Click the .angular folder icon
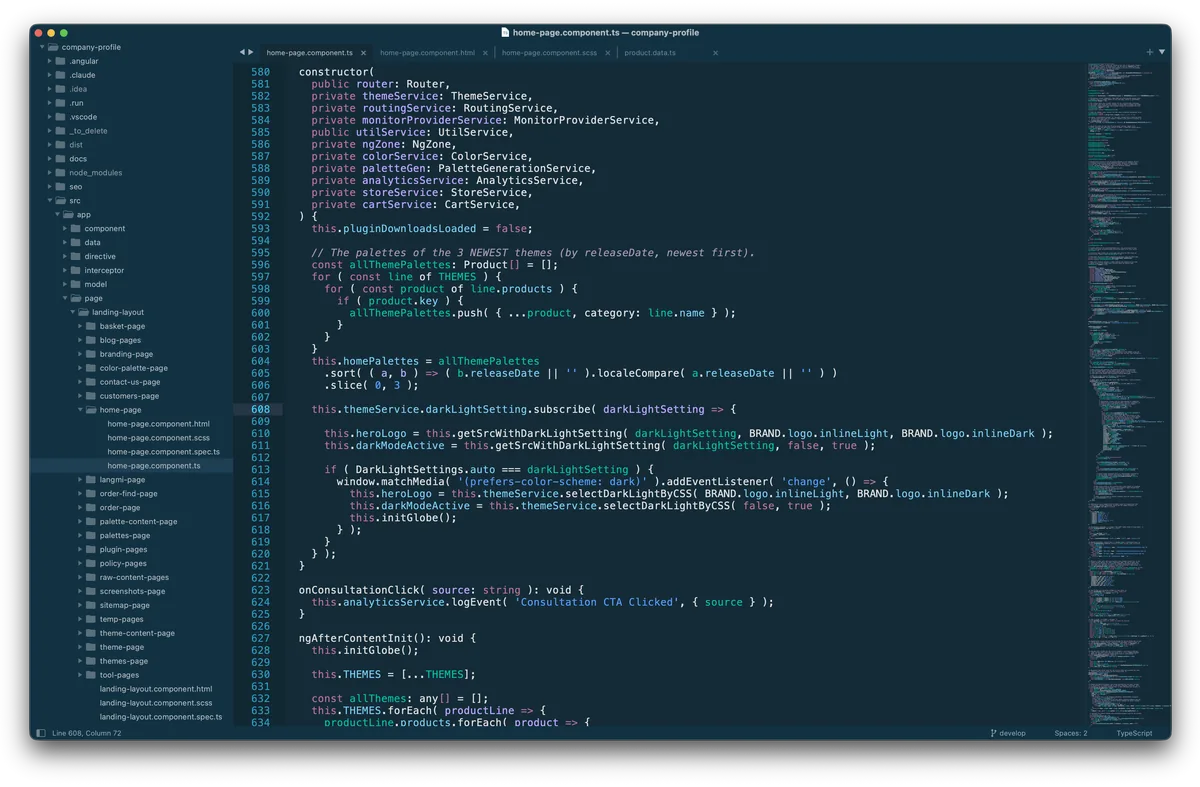 pyautogui.click(x=61, y=61)
